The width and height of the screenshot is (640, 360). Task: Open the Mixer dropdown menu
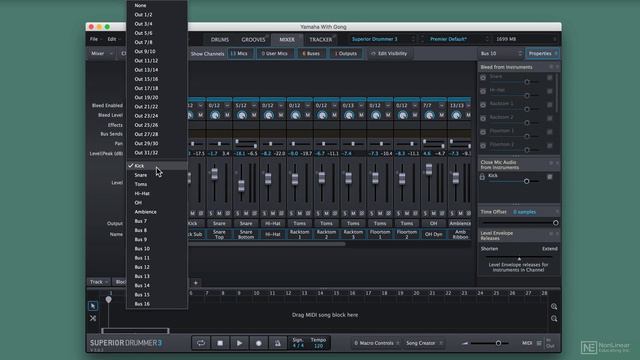pyautogui.click(x=101, y=53)
